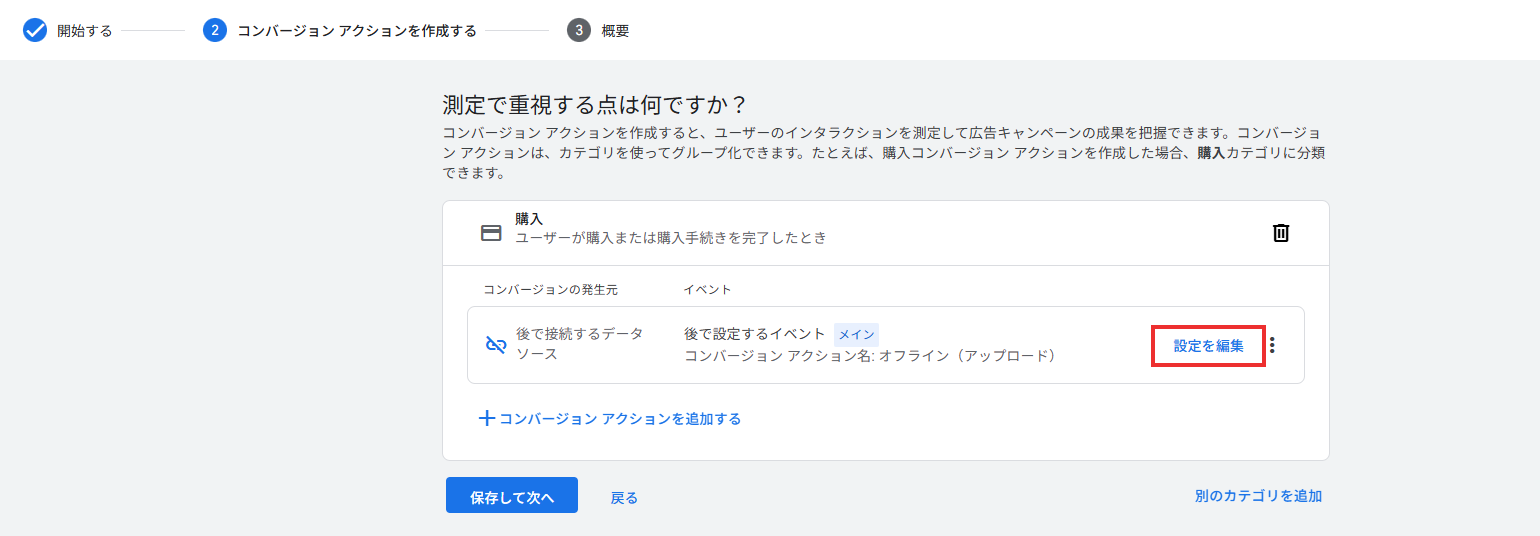This screenshot has height=536, width=1540.
Task: Click the 後で設定するイベント event name
Action: [x=754, y=334]
